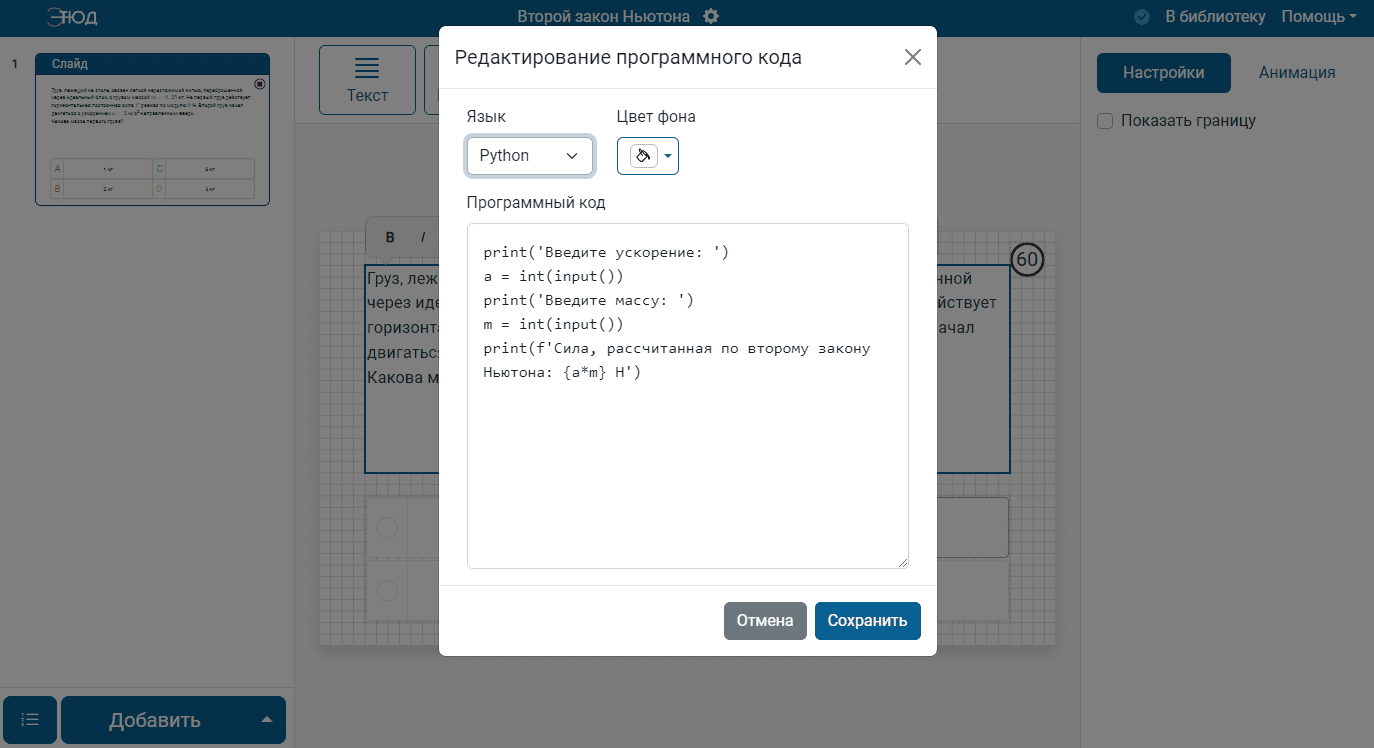This screenshot has height=748, width=1374.
Task: Select the first slide thumbnail
Action: pyautogui.click(x=152, y=129)
